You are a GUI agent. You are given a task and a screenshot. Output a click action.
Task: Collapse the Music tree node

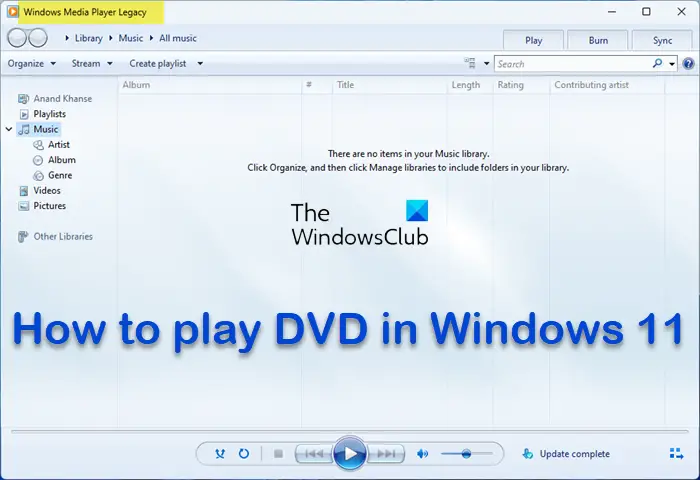point(9,129)
